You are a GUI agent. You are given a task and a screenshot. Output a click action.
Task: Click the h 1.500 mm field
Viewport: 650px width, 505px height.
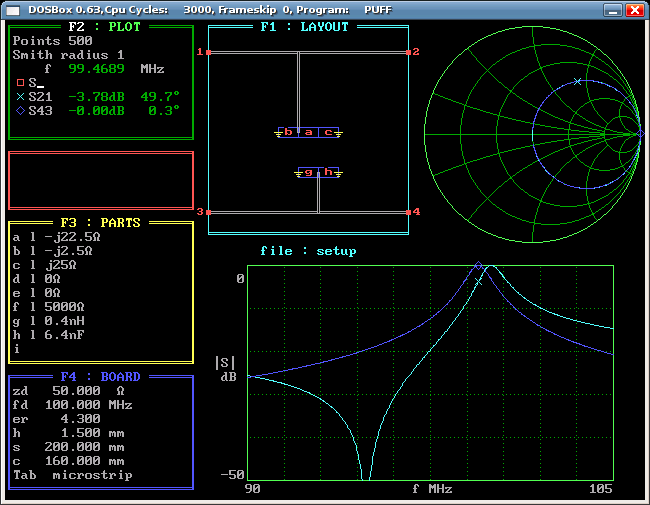pyautogui.click(x=68, y=433)
